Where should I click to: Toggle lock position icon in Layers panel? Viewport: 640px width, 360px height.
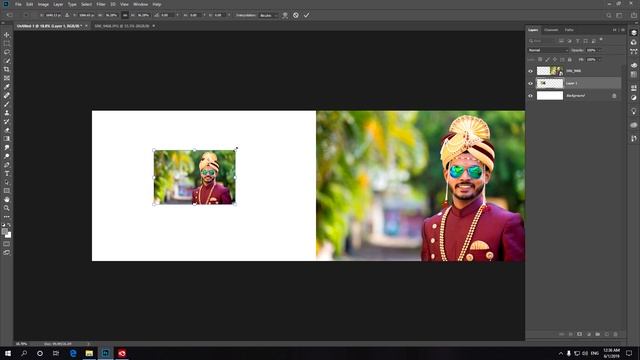click(x=555, y=60)
